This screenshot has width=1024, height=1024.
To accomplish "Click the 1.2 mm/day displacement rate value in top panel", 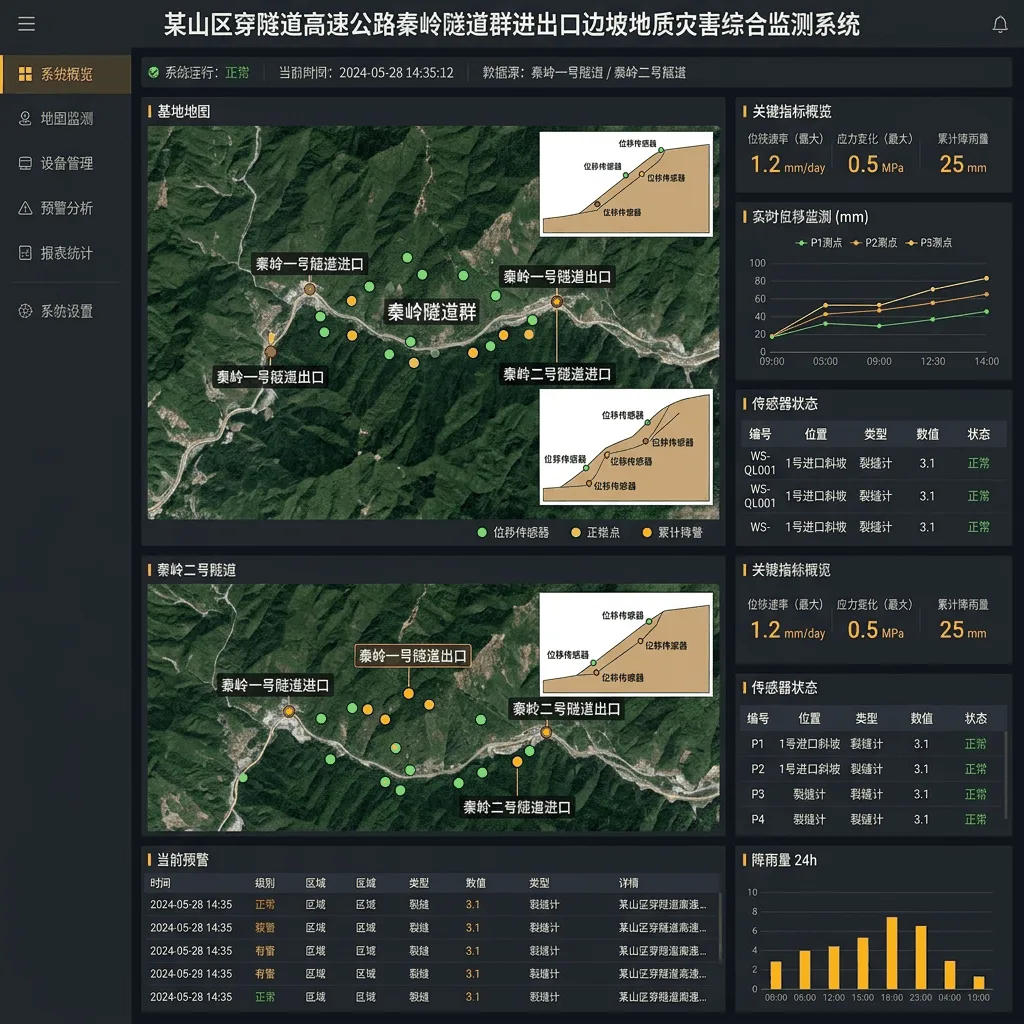I will (787, 165).
